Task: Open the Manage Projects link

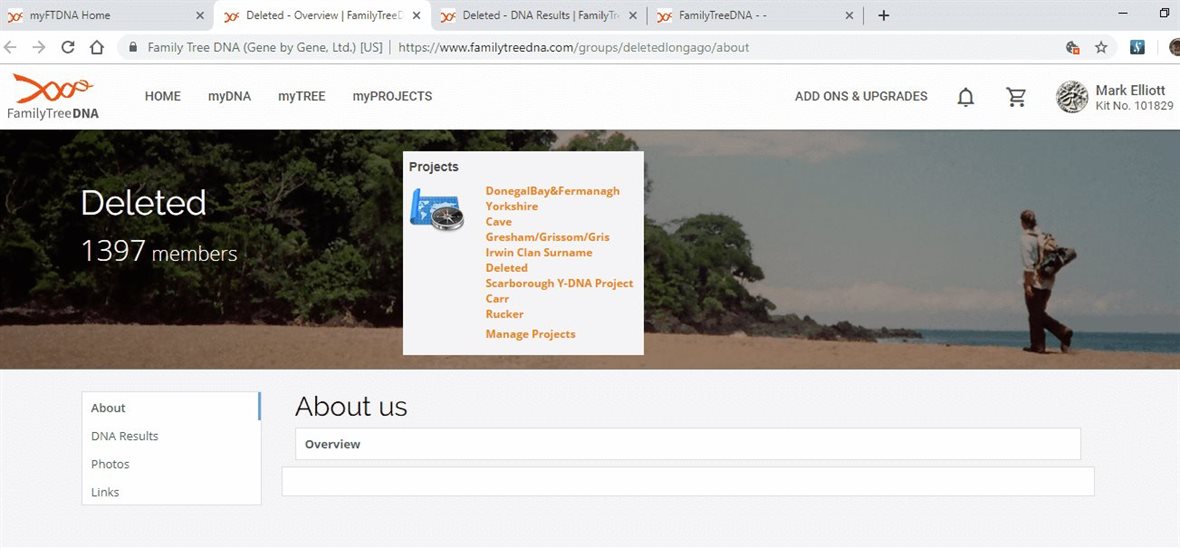Action: click(530, 334)
